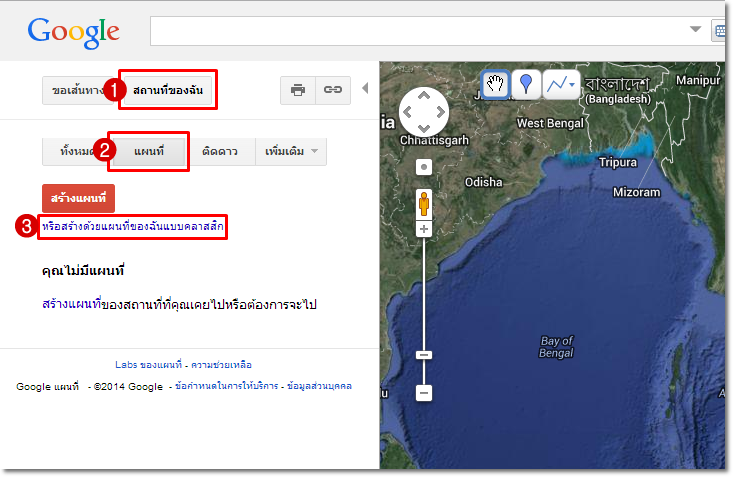Click Chhattisgarh map label
Image resolution: width=733 pixels, height=477 pixels.
434,140
